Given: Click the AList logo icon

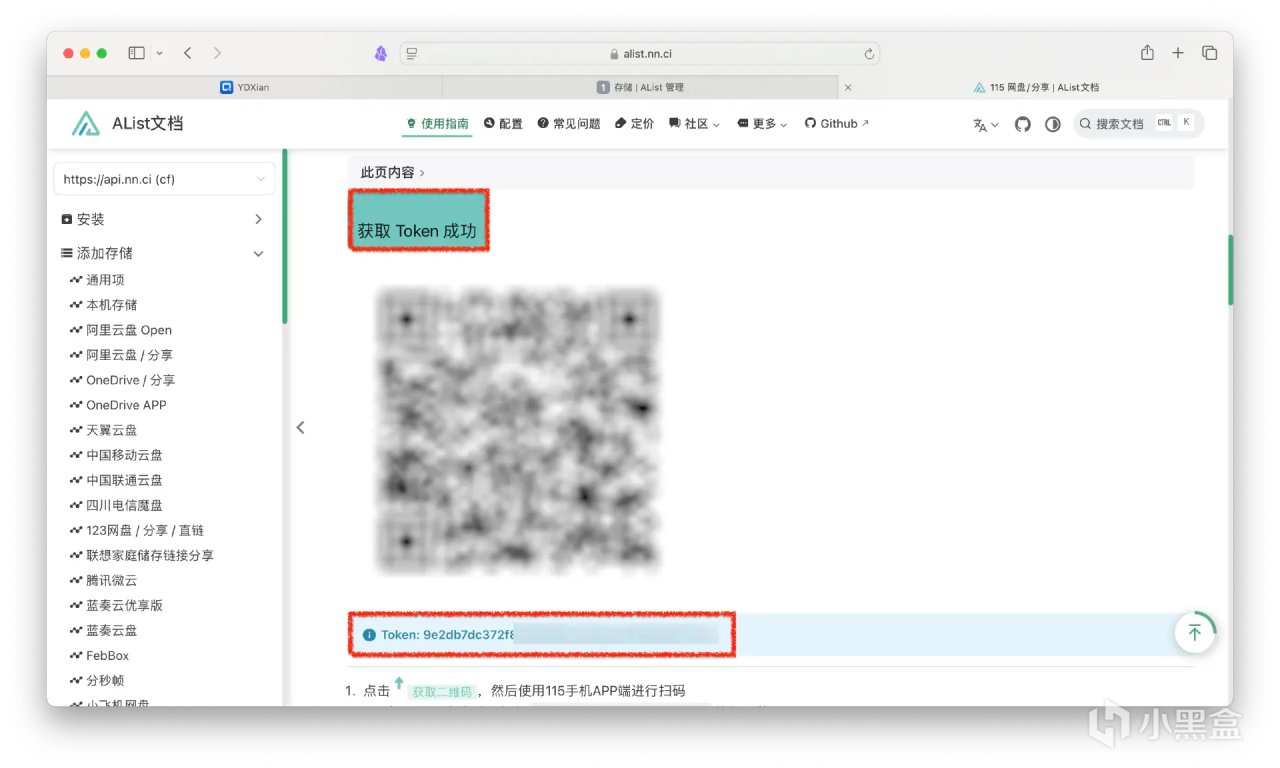Looking at the screenshot, I should tap(85, 124).
